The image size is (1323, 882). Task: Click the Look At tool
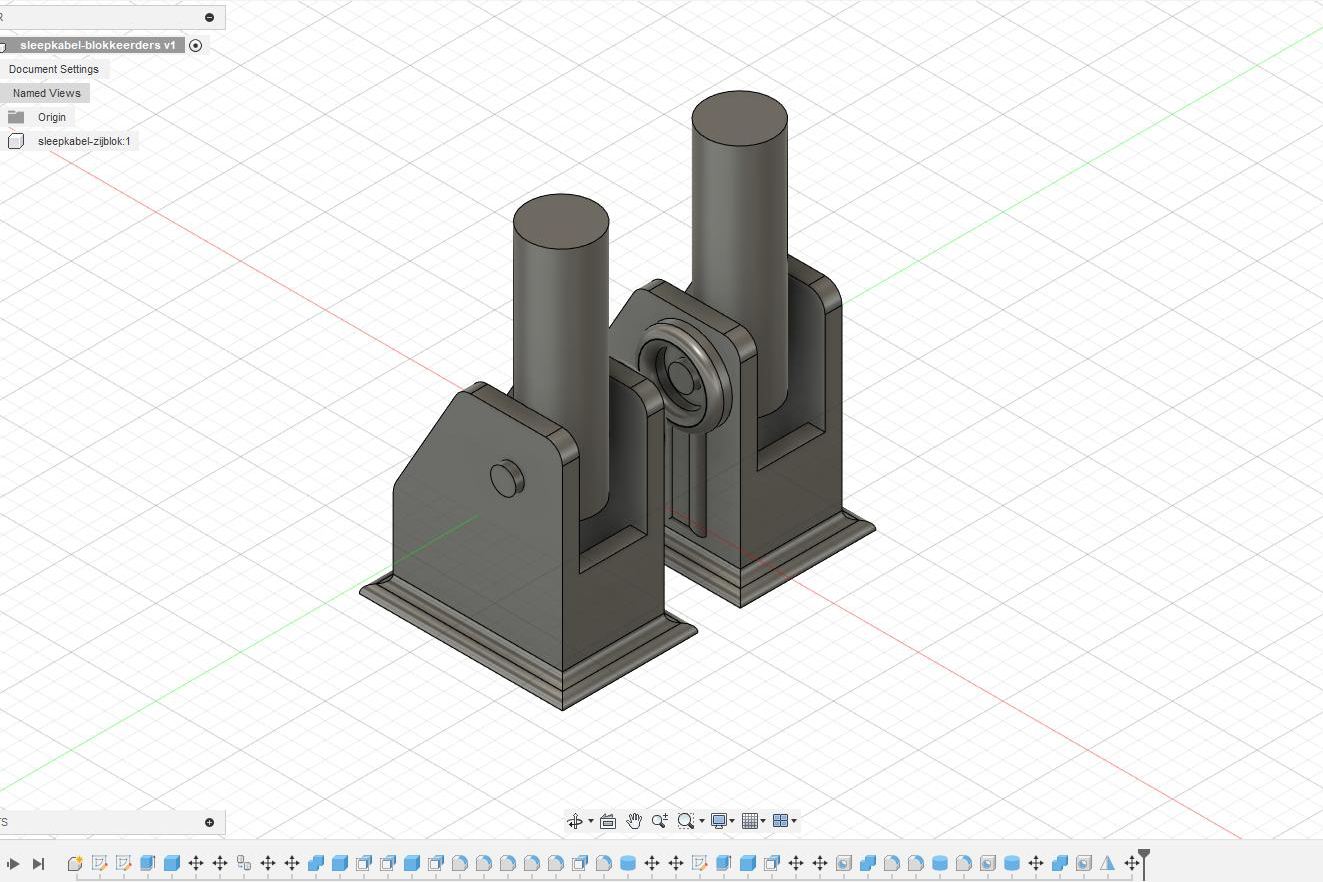point(607,821)
